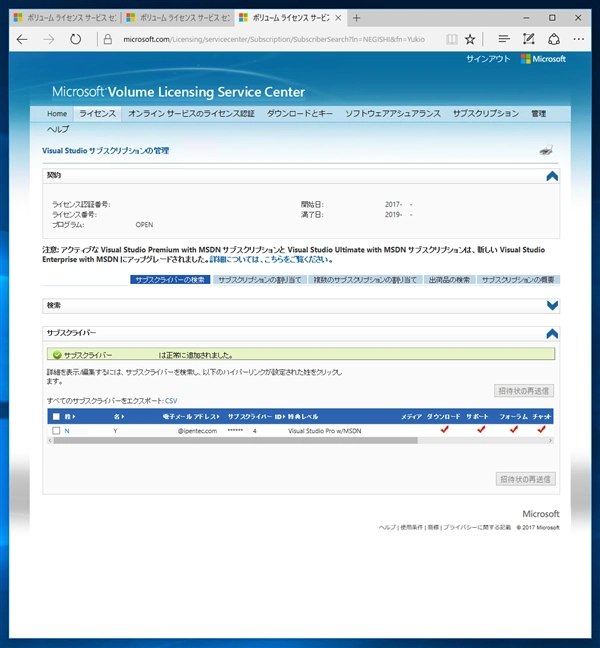Open the Home menu item
600x648 pixels.
[x=57, y=114]
